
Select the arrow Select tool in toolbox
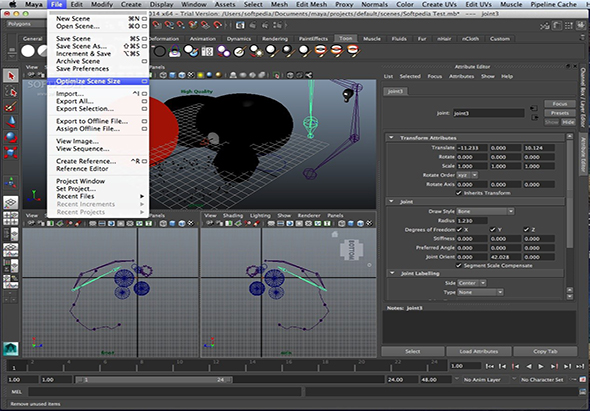tap(11, 76)
